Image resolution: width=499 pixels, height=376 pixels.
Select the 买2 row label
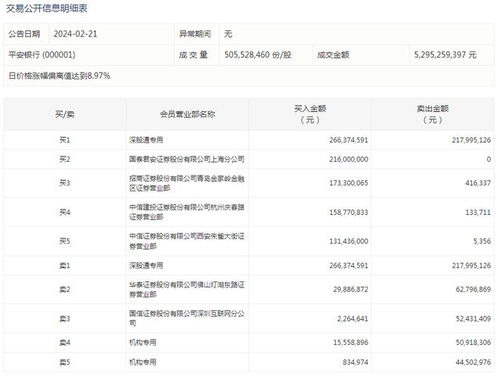coord(65,159)
